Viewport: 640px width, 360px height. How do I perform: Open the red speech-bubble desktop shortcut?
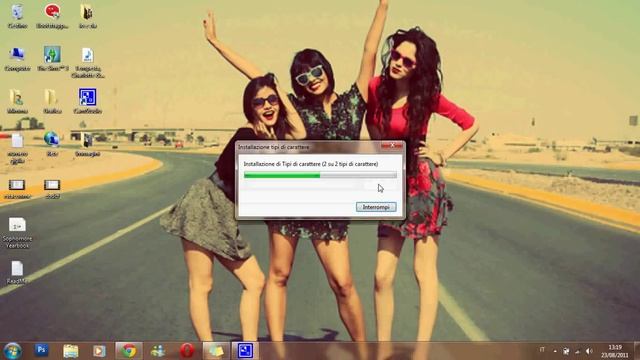tap(52, 16)
